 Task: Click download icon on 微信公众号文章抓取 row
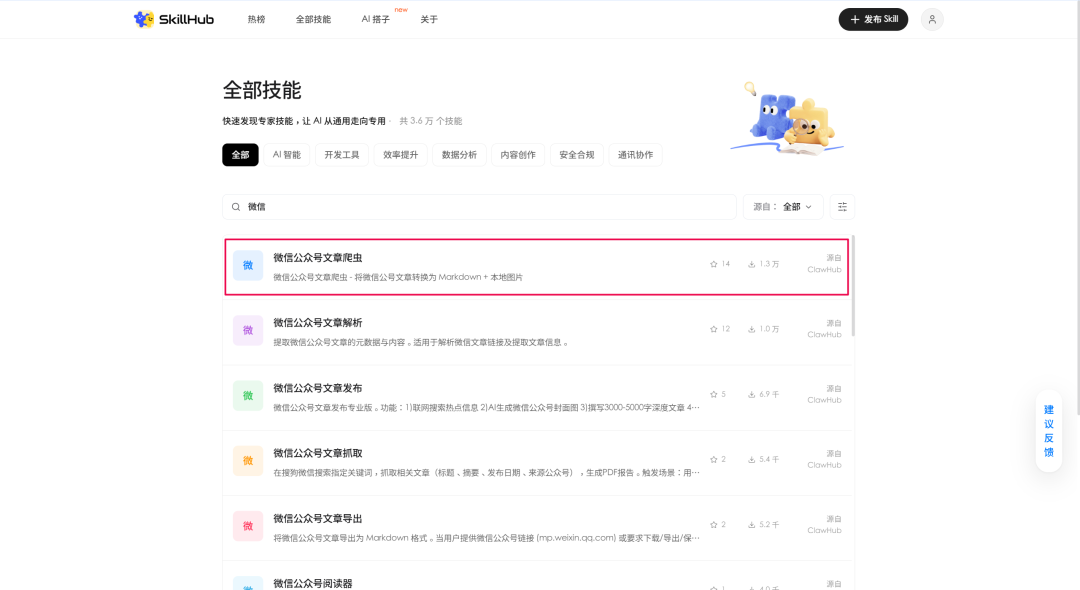pyautogui.click(x=751, y=459)
